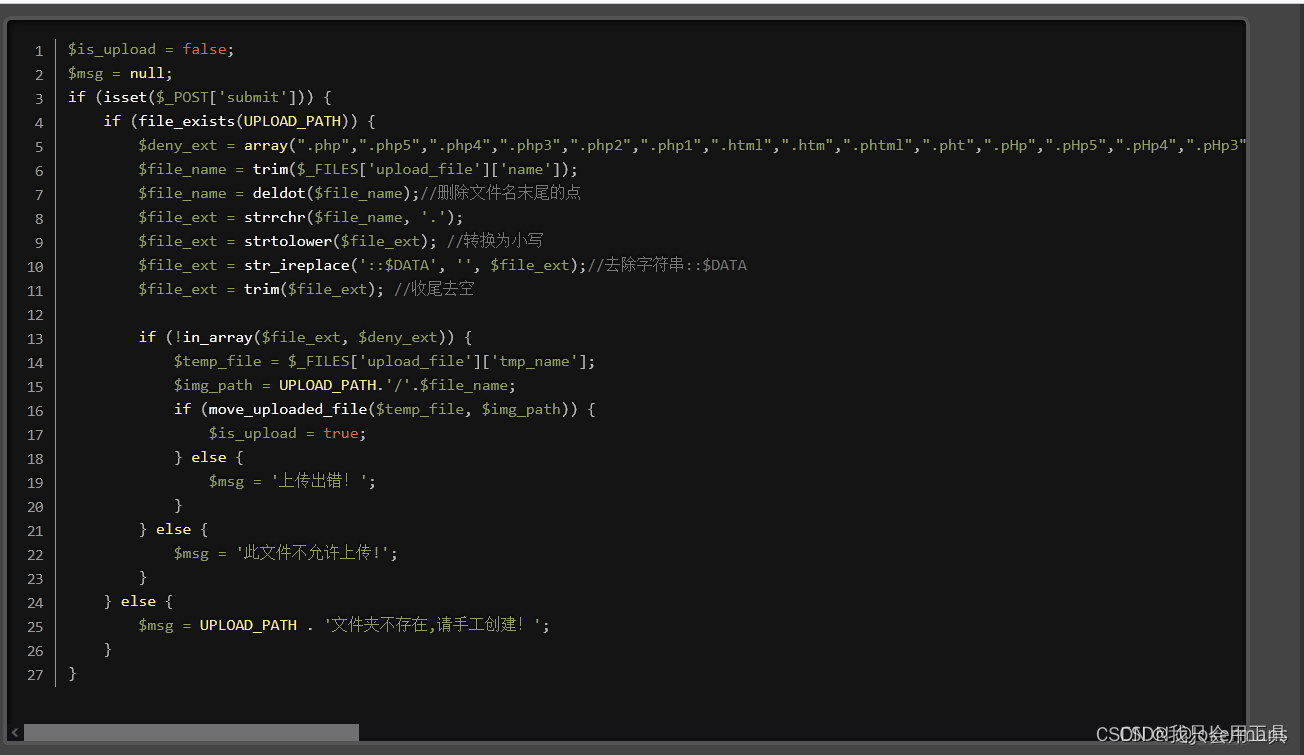
Task: Click the ".phtml" entry in the deny array
Action: 878,145
